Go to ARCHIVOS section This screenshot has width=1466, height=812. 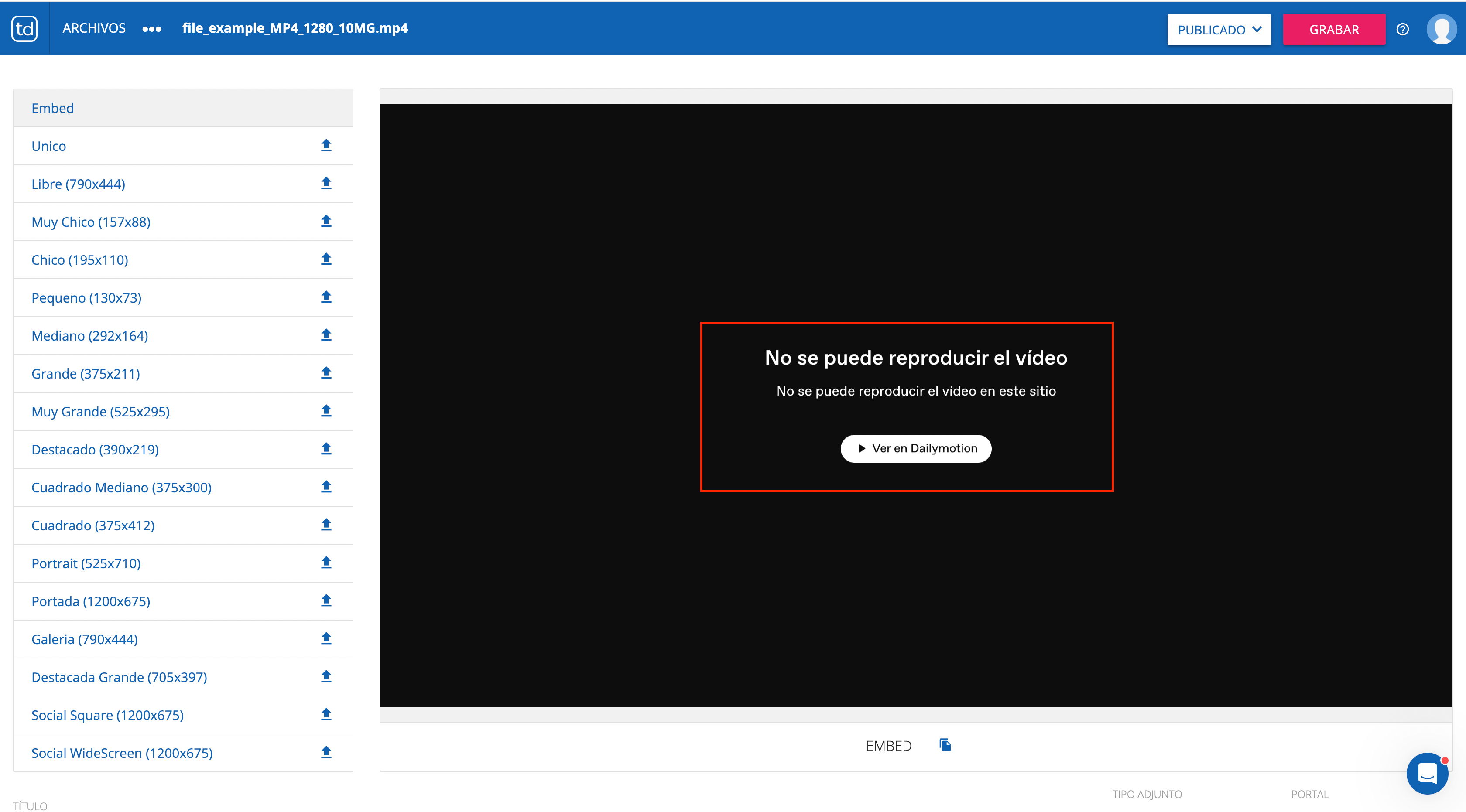click(94, 28)
